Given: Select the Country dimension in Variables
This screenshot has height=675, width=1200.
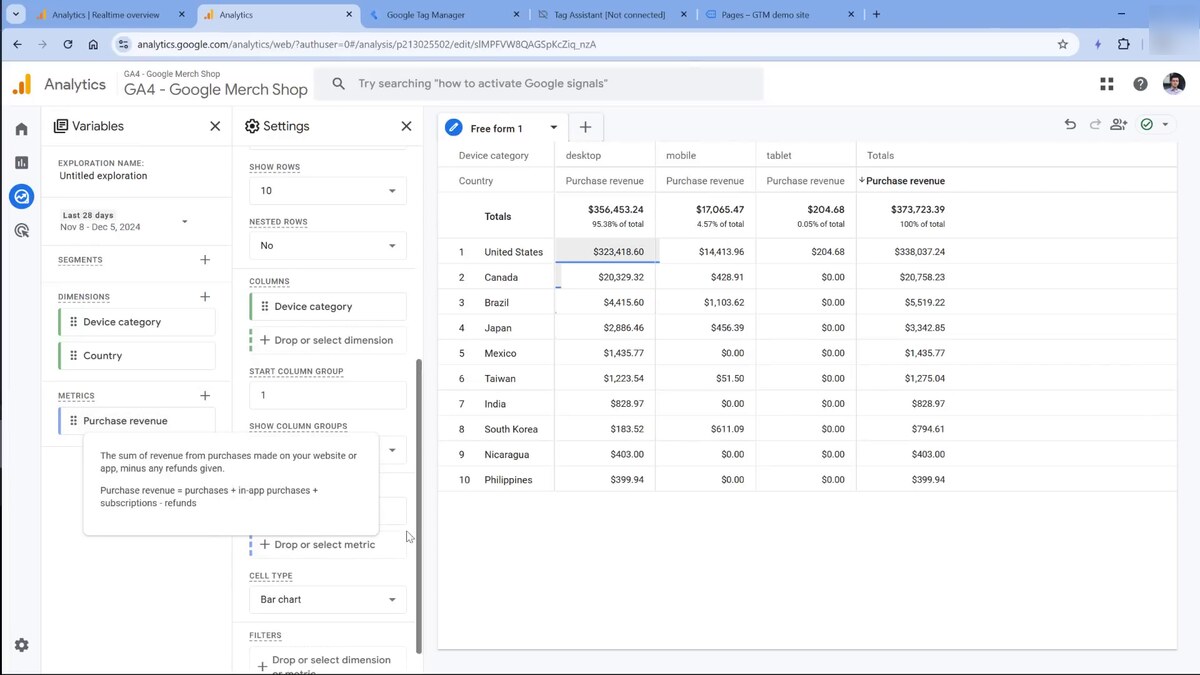Looking at the screenshot, I should click(137, 356).
